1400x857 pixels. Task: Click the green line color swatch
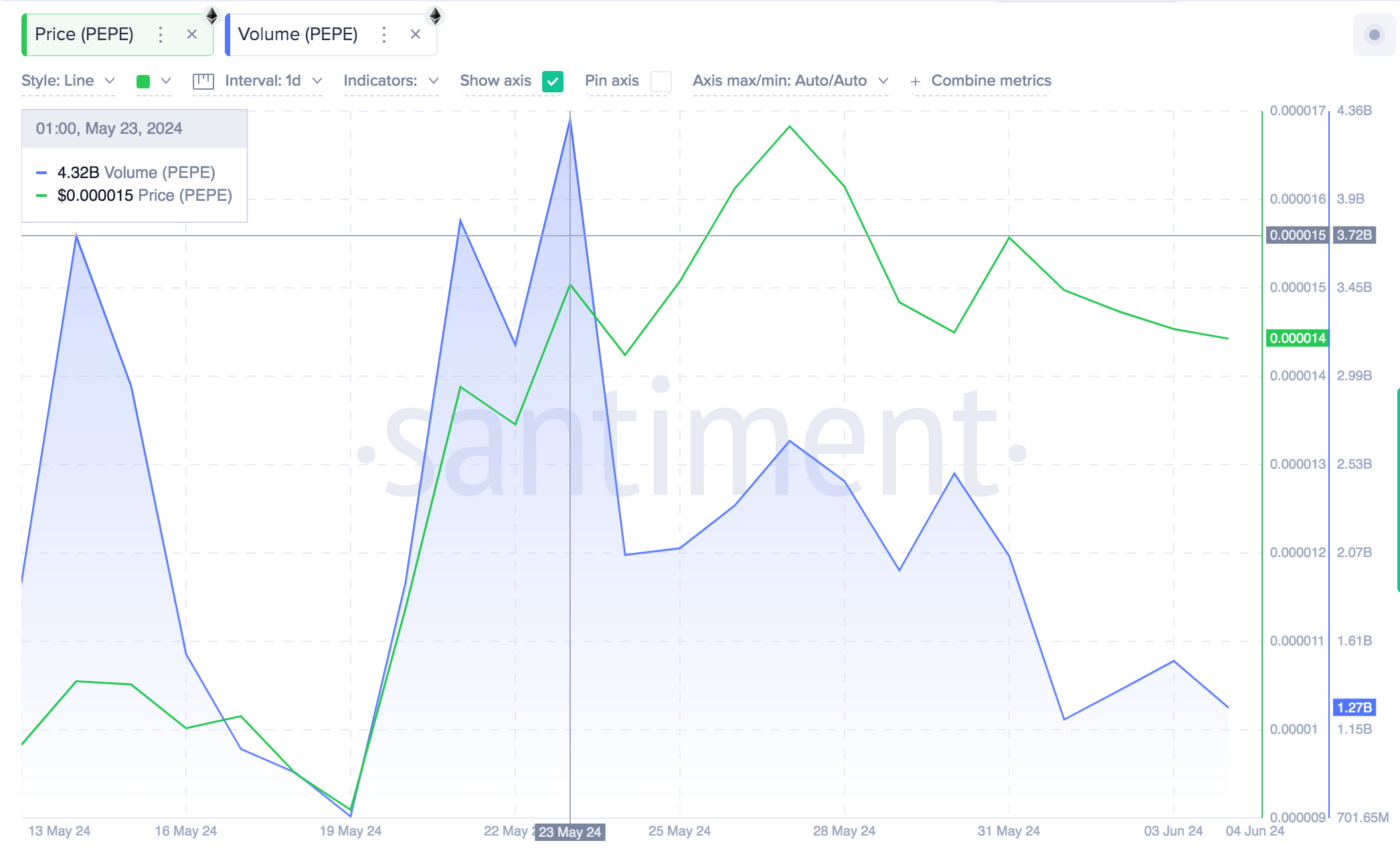(143, 81)
